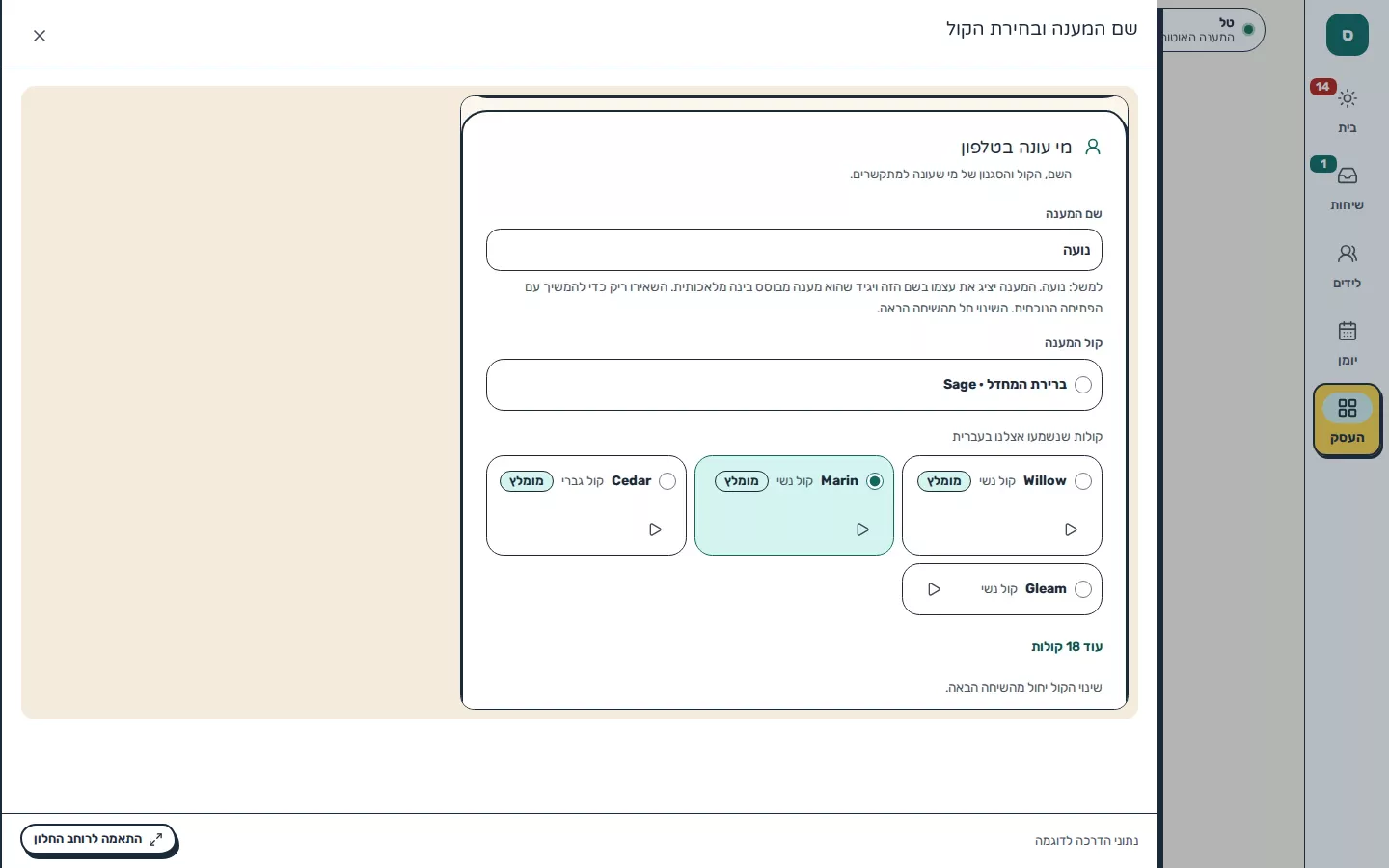Select the Cedar voice radio
This screenshot has width=1389, height=868.
tap(667, 481)
